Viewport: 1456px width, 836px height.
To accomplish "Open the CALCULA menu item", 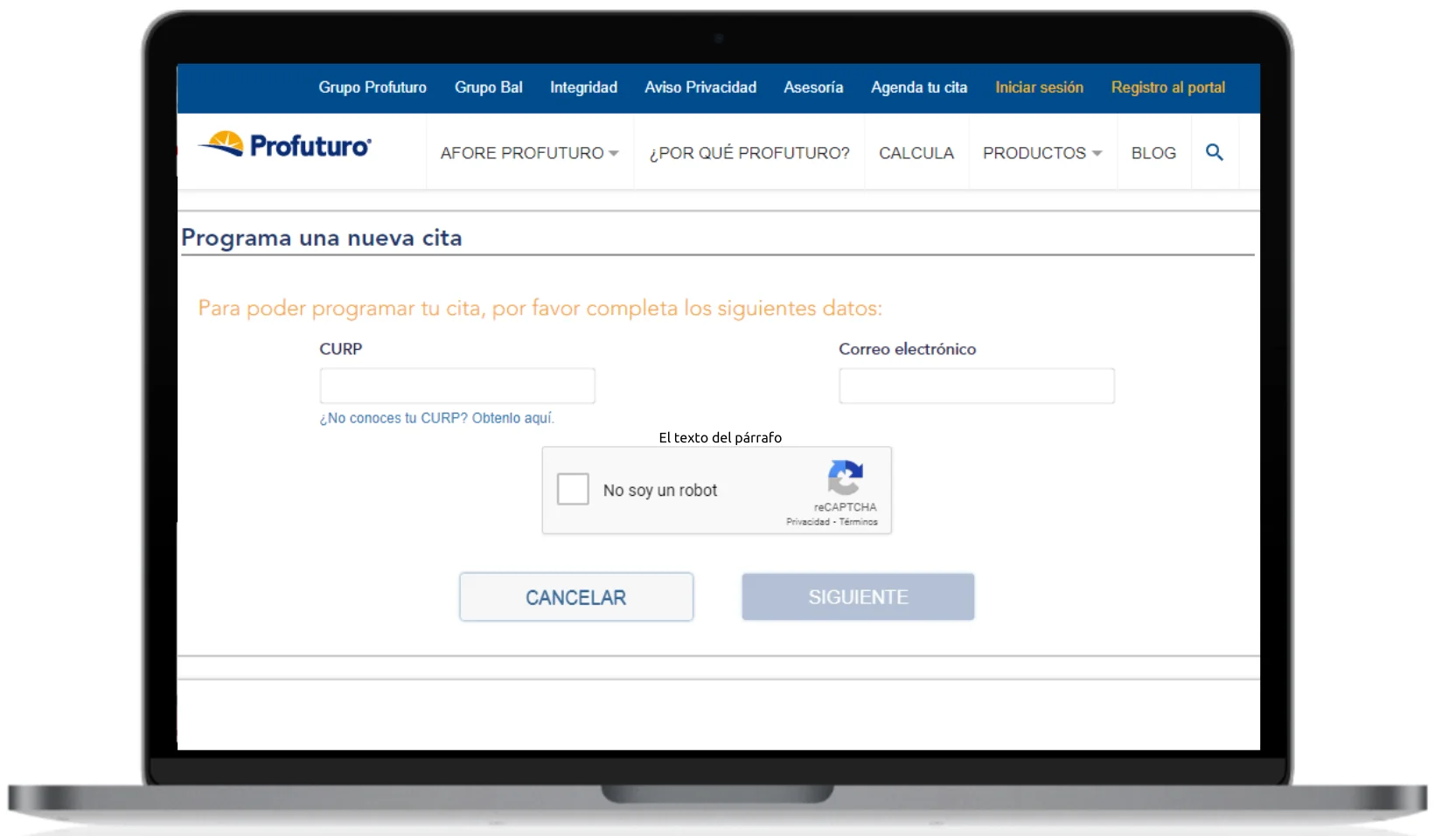I will point(916,153).
